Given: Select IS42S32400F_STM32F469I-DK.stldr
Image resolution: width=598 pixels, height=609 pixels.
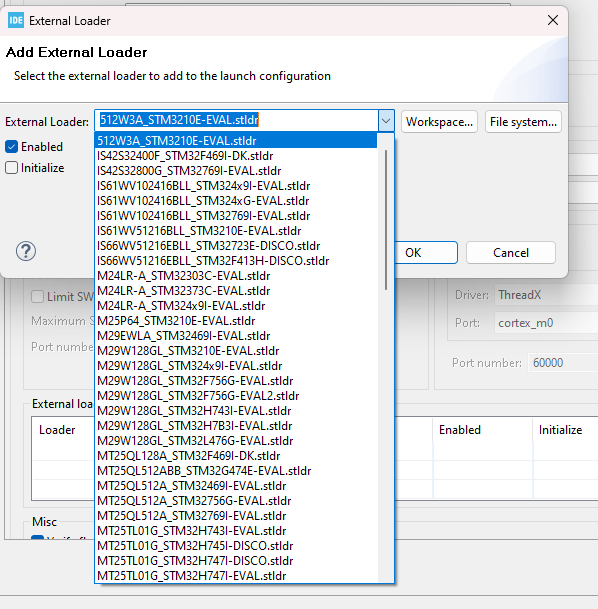Looking at the screenshot, I should pos(236,156).
